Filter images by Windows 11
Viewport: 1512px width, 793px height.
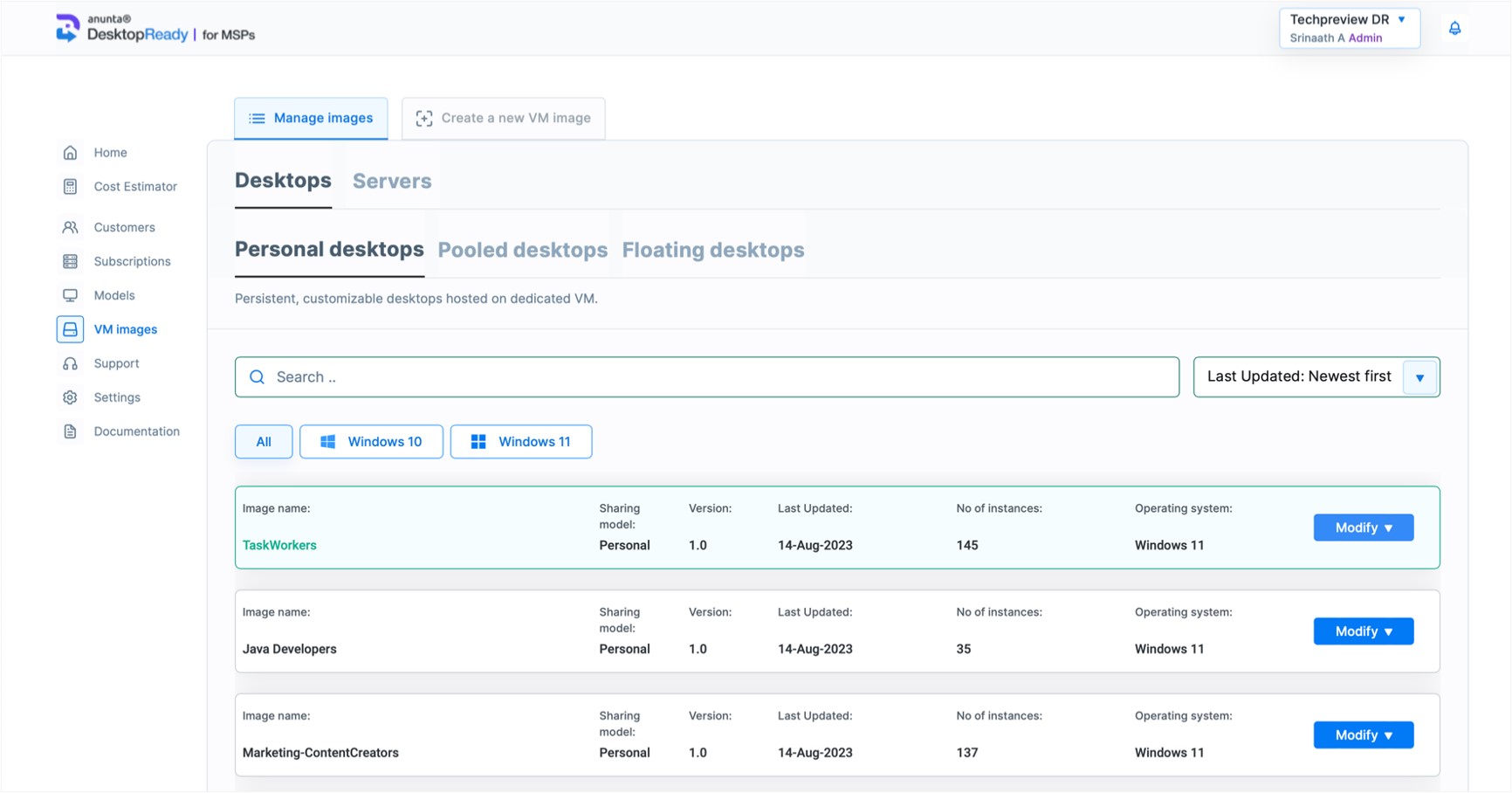521,442
